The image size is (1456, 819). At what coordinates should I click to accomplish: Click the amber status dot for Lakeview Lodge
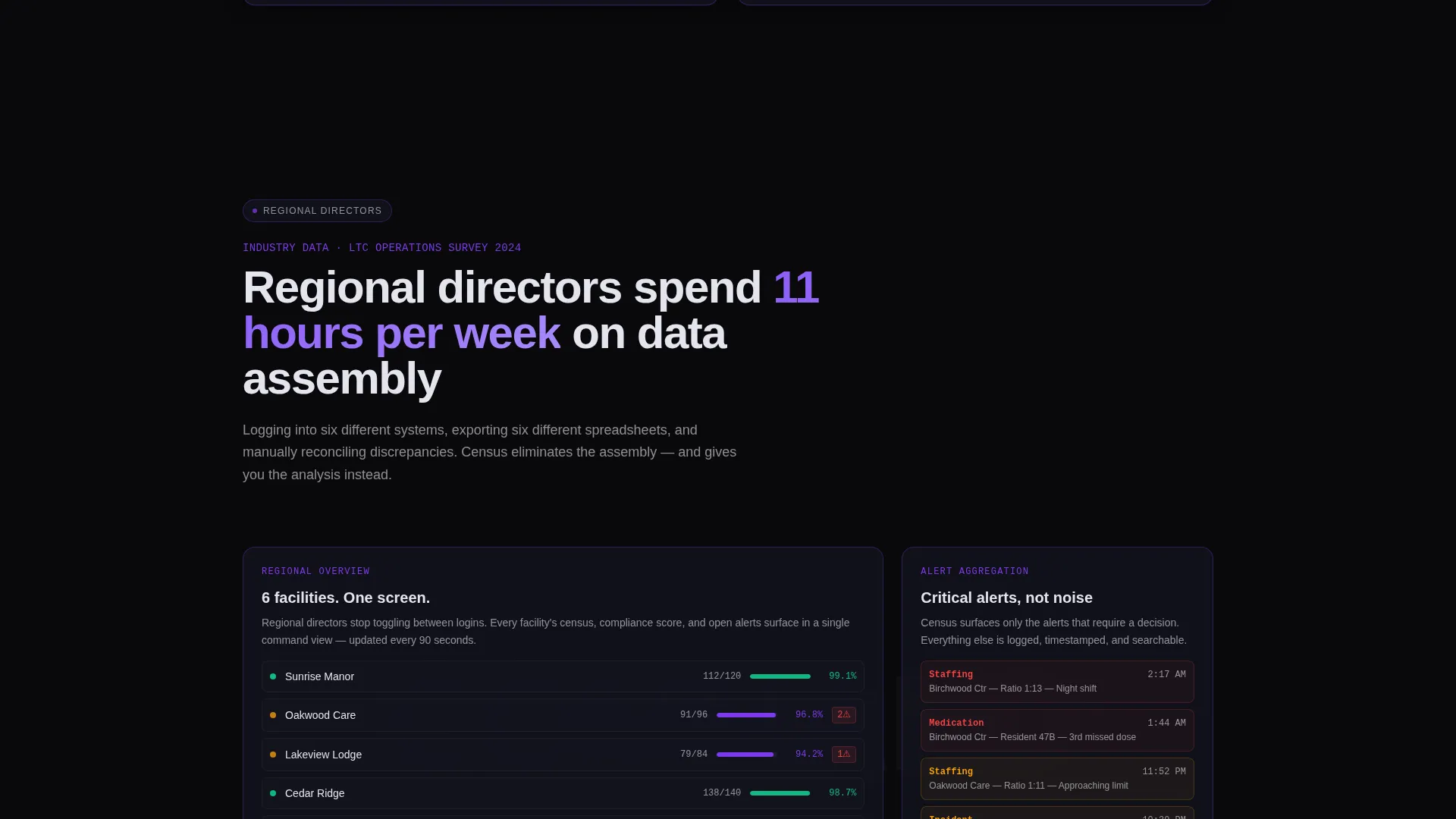point(273,755)
